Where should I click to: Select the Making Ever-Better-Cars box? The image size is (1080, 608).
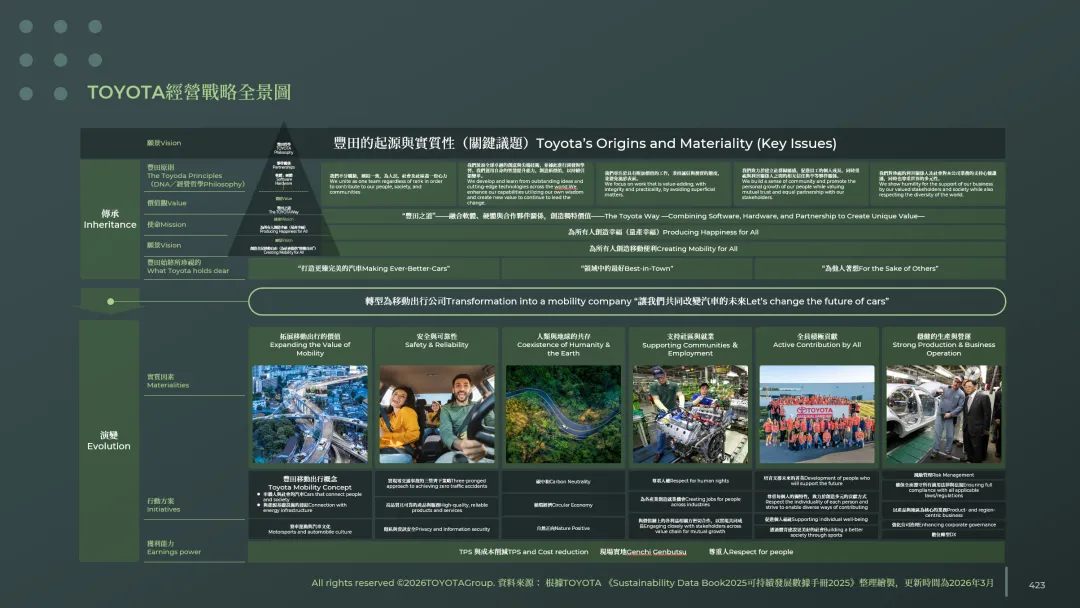pyautogui.click(x=373, y=269)
